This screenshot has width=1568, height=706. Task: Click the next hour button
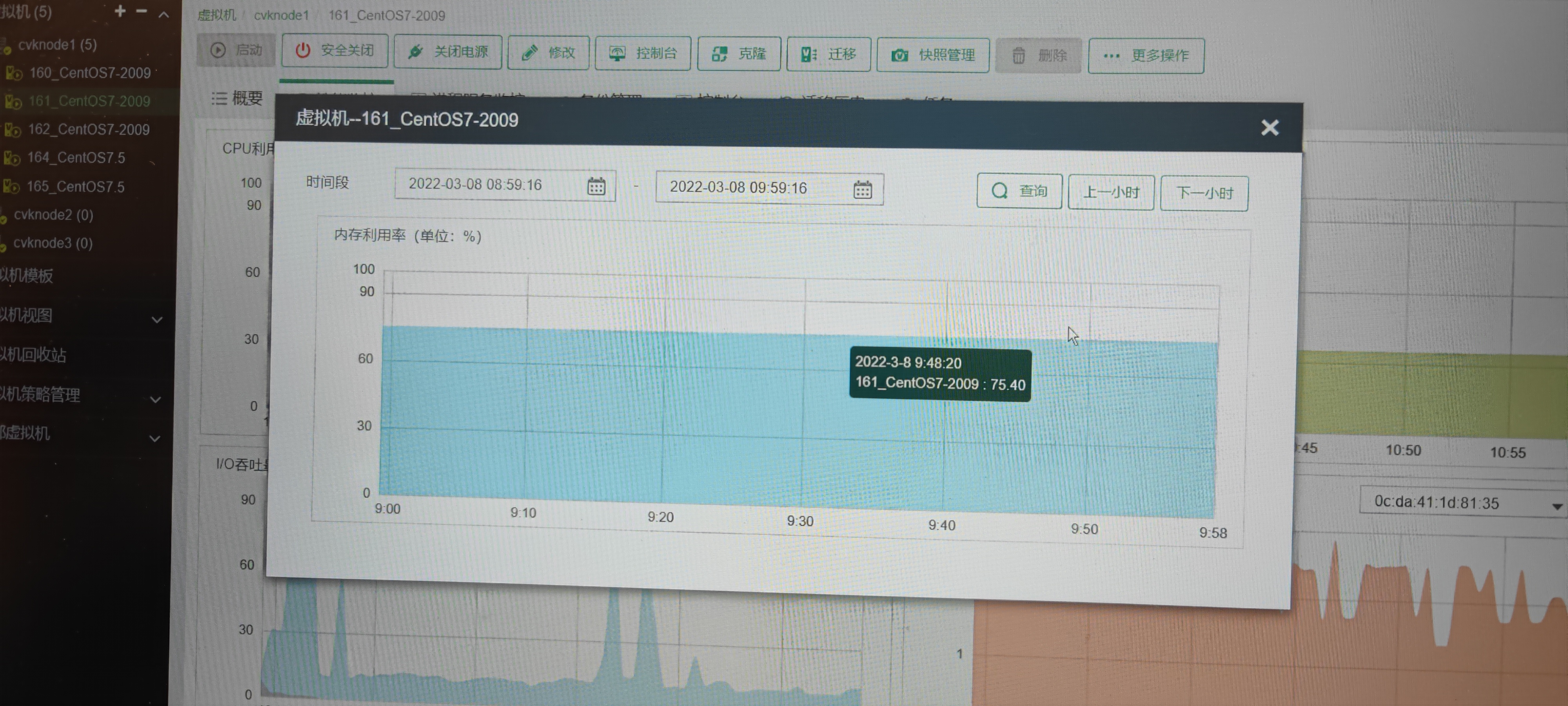1203,194
